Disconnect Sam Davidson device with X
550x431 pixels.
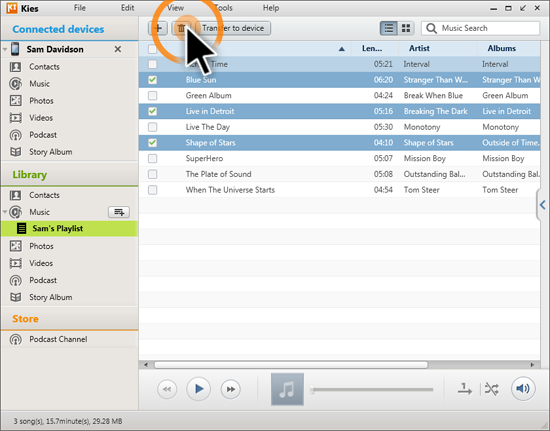coord(118,49)
